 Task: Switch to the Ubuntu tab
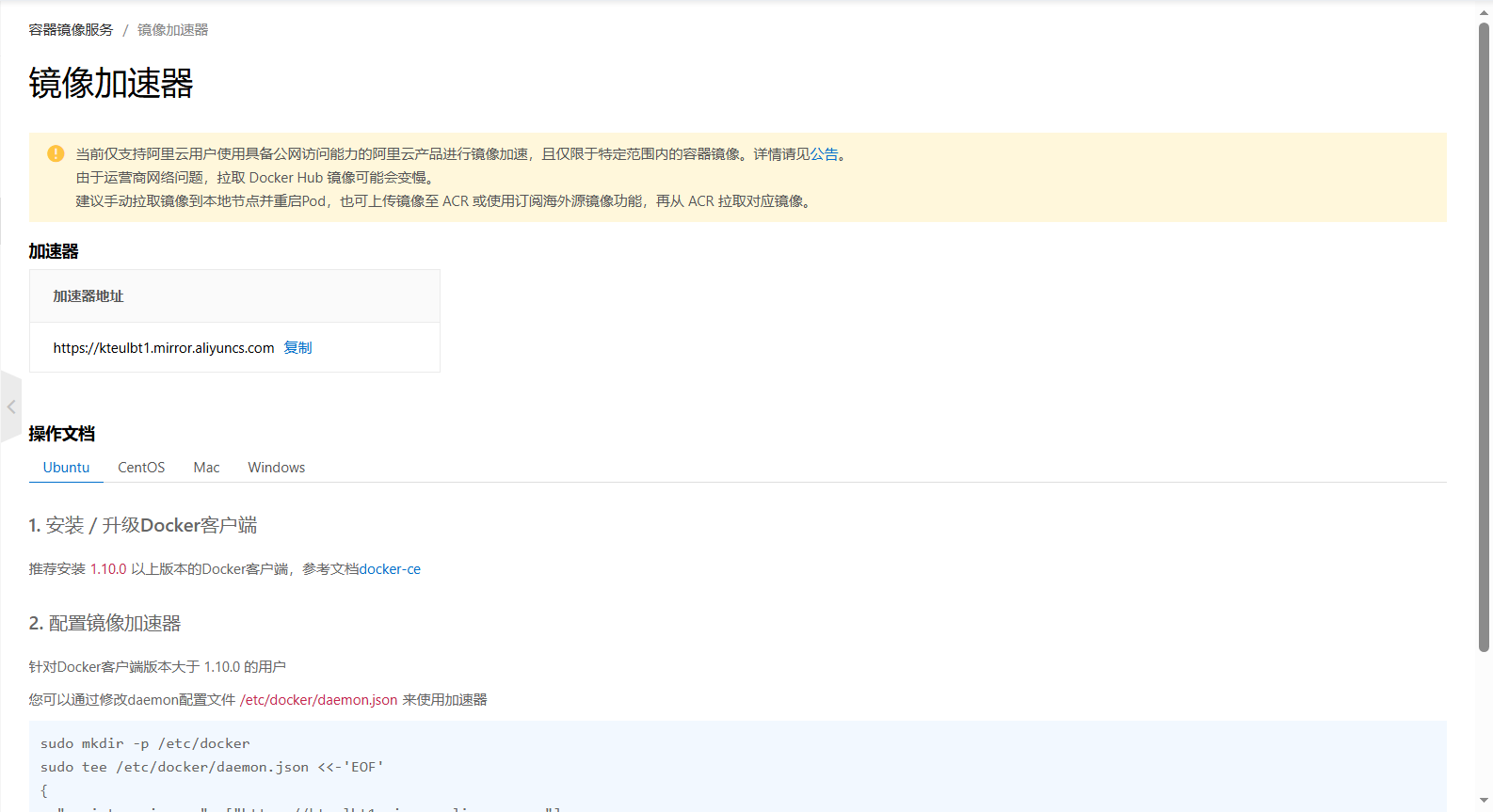(66, 468)
